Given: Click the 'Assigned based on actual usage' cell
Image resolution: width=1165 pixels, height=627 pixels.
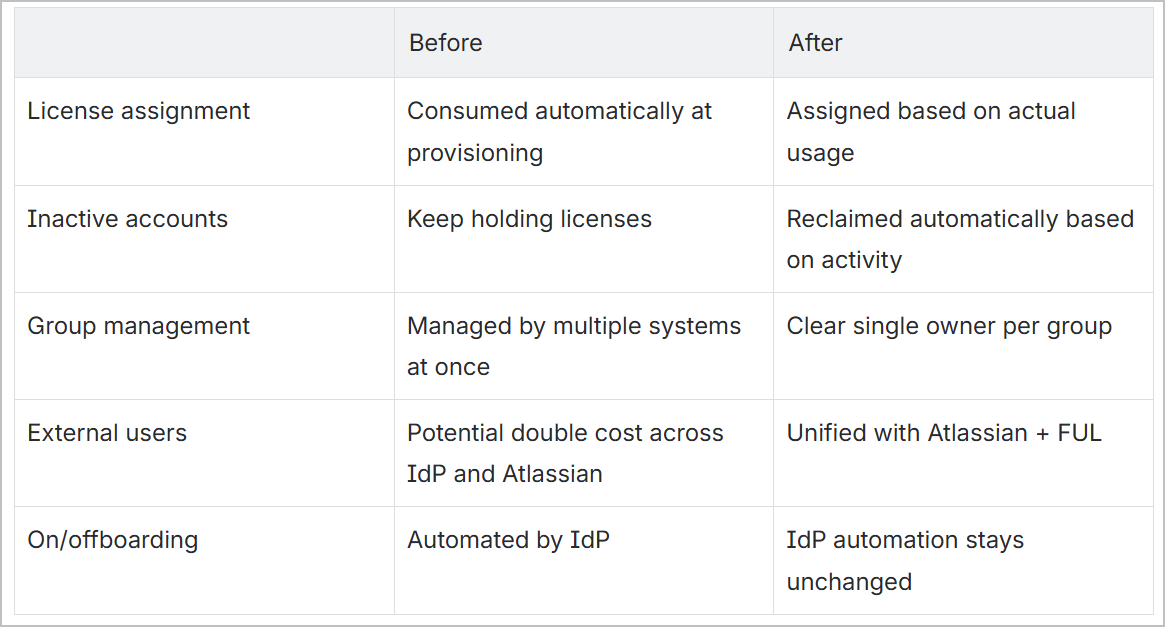Looking at the screenshot, I should pyautogui.click(x=964, y=131).
